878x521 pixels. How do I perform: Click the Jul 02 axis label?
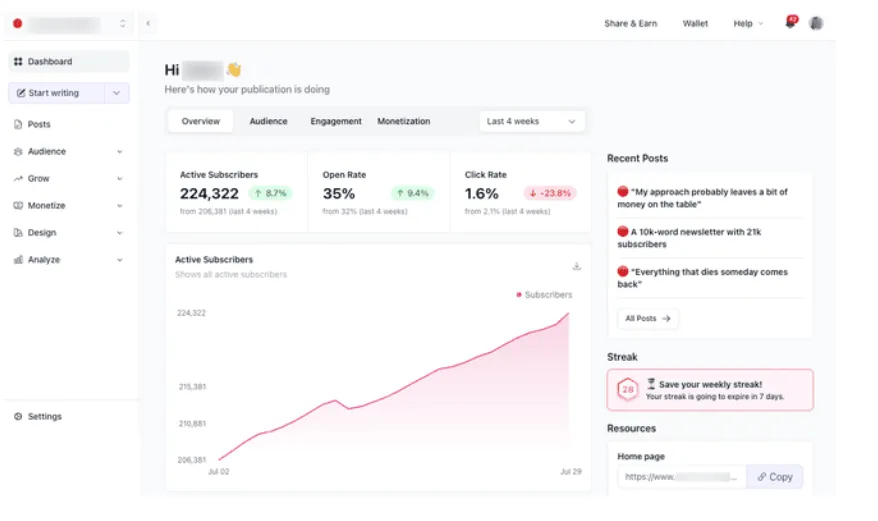[x=218, y=472]
